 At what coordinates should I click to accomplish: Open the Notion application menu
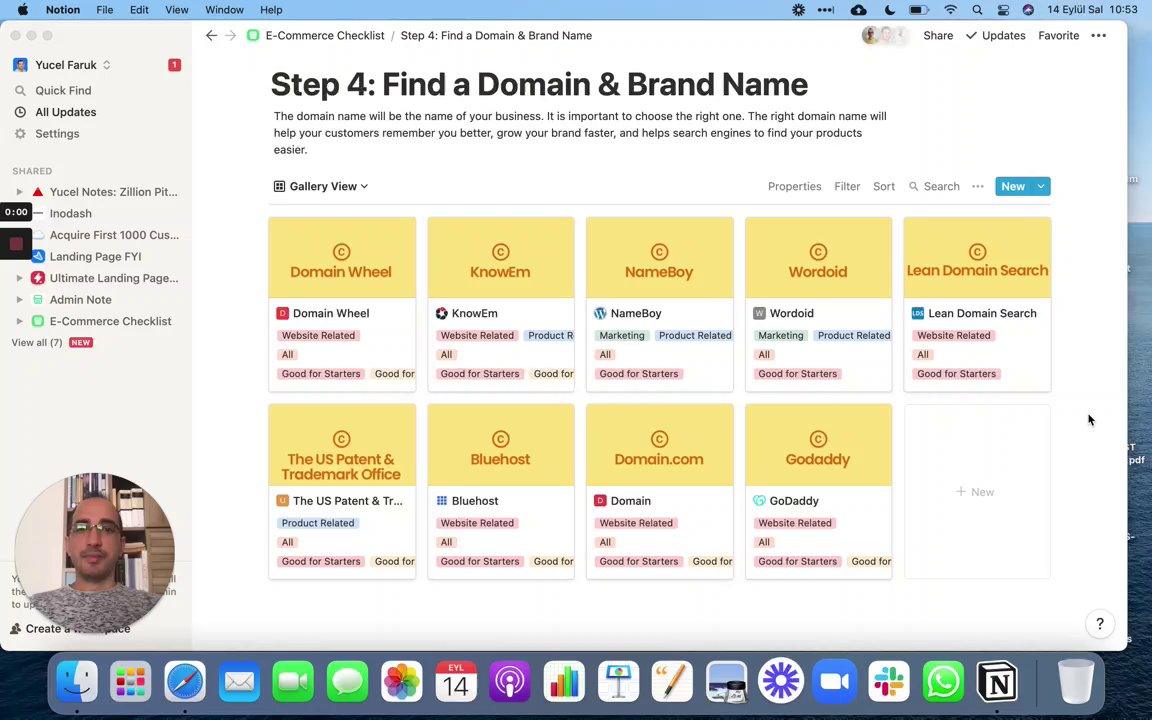[x=62, y=10]
